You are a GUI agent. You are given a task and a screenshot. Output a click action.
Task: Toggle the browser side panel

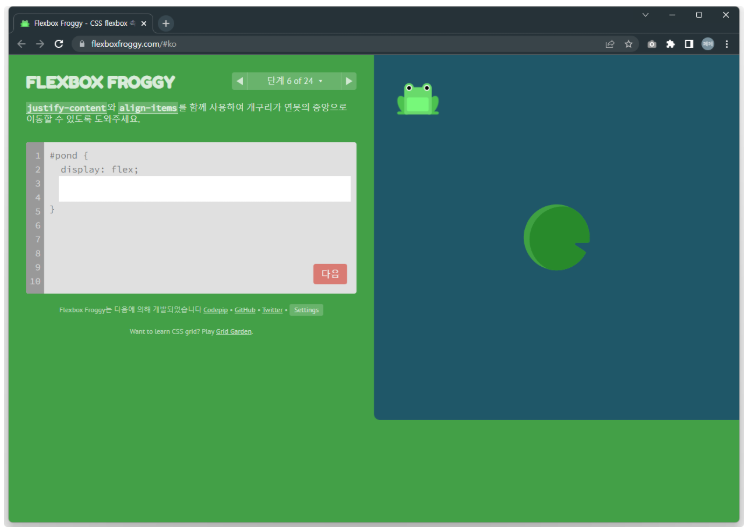689,44
